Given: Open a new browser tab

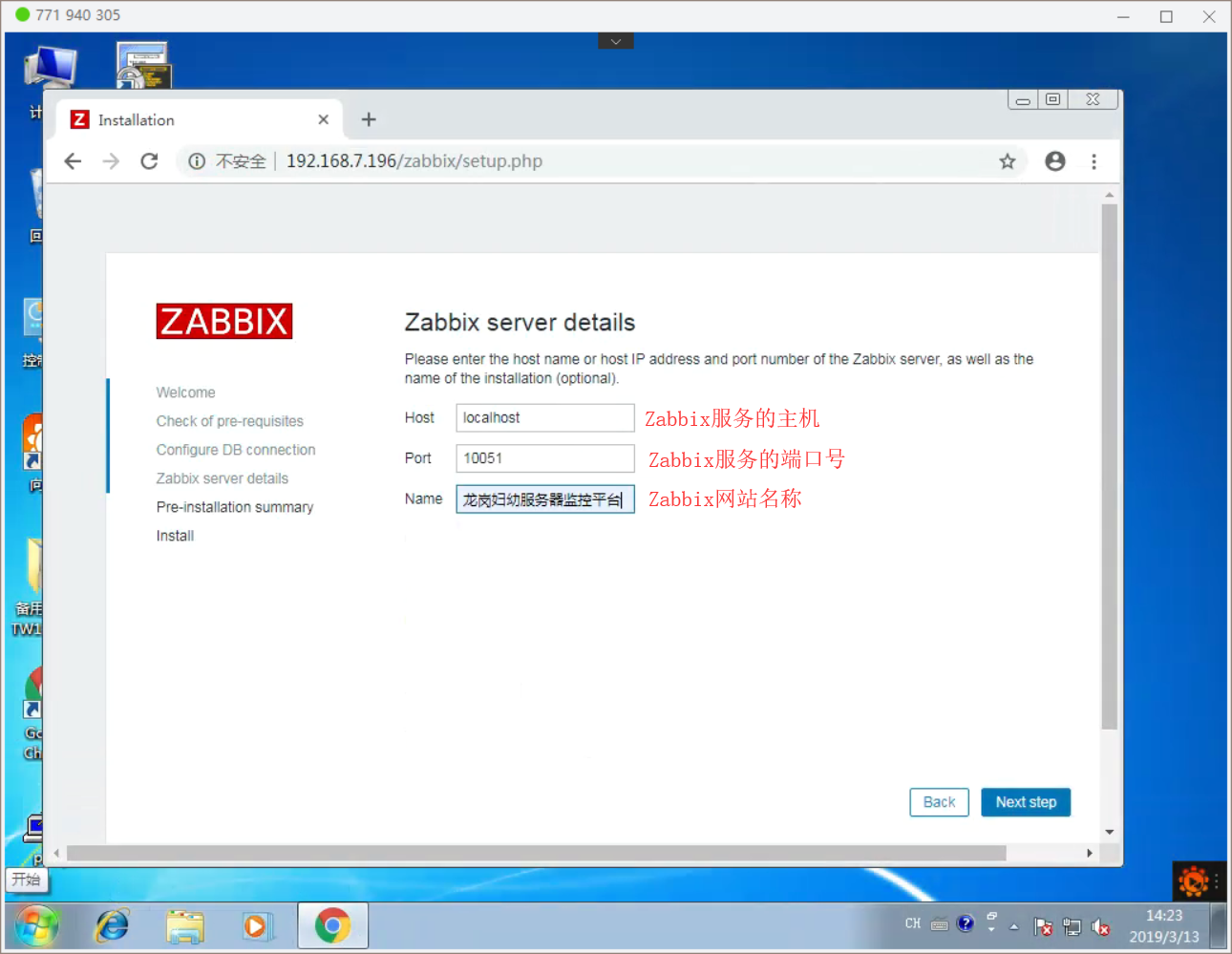Looking at the screenshot, I should click(x=369, y=119).
